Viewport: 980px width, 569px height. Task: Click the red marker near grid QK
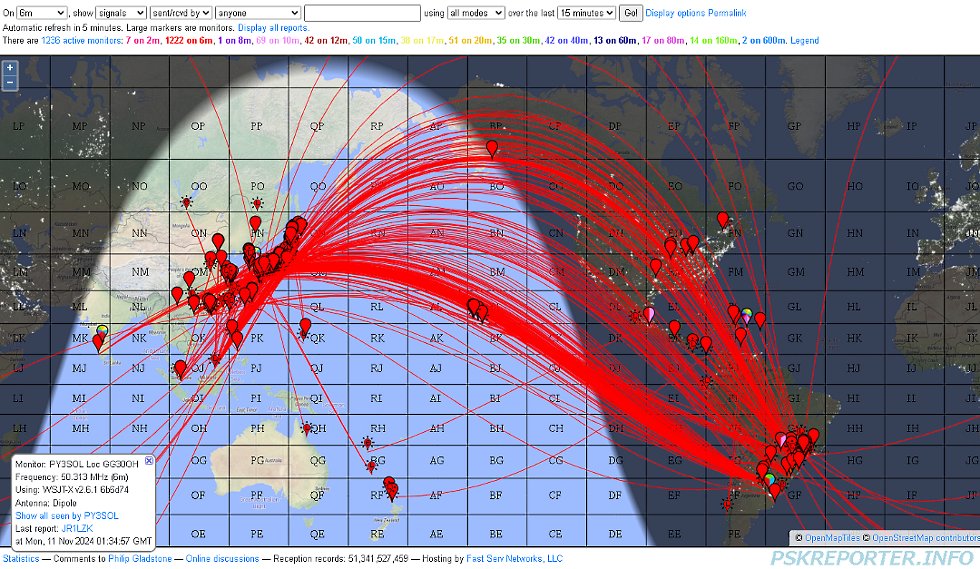(x=305, y=326)
